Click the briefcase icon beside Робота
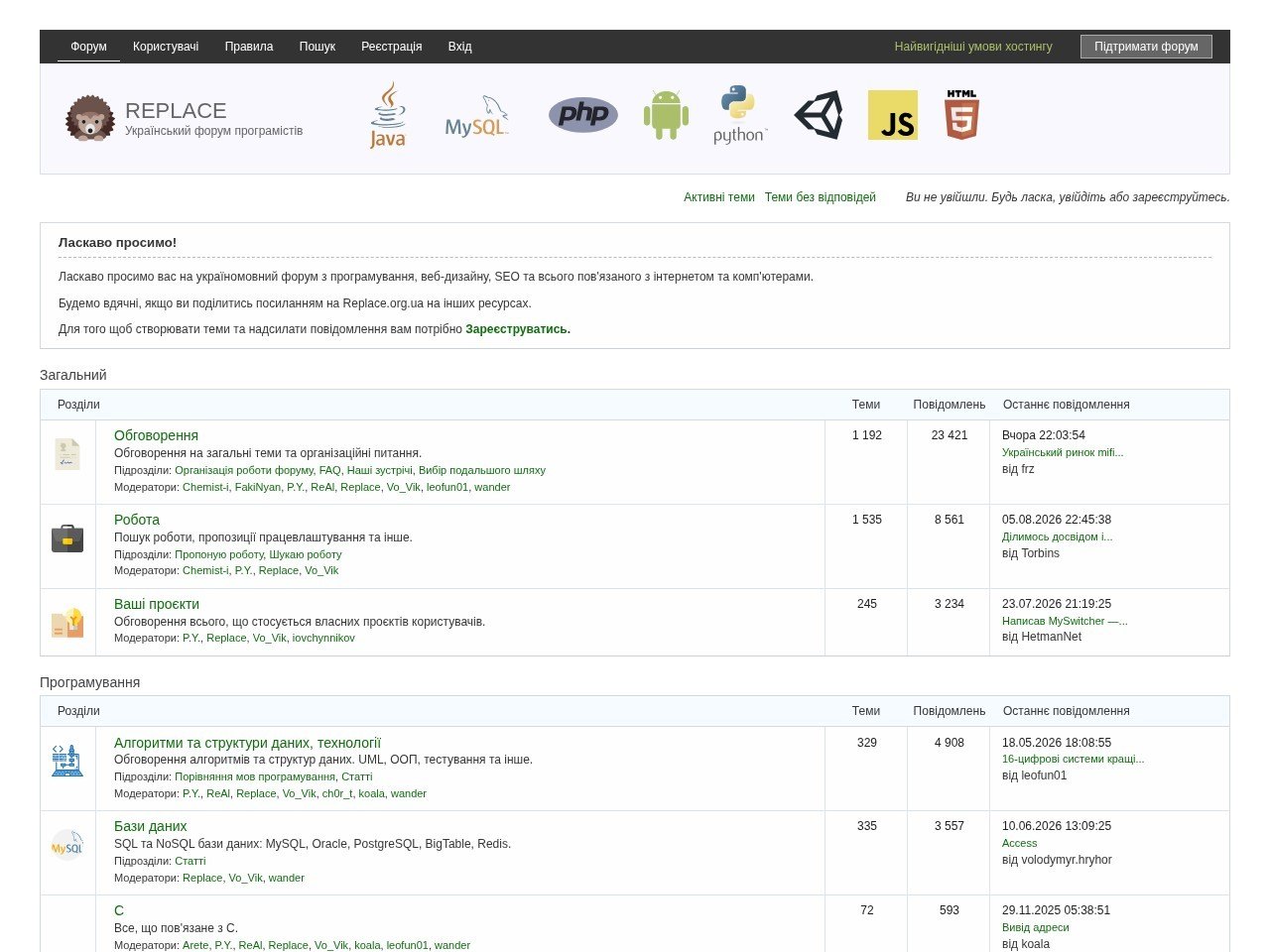The width and height of the screenshot is (1270, 952). (x=67, y=538)
